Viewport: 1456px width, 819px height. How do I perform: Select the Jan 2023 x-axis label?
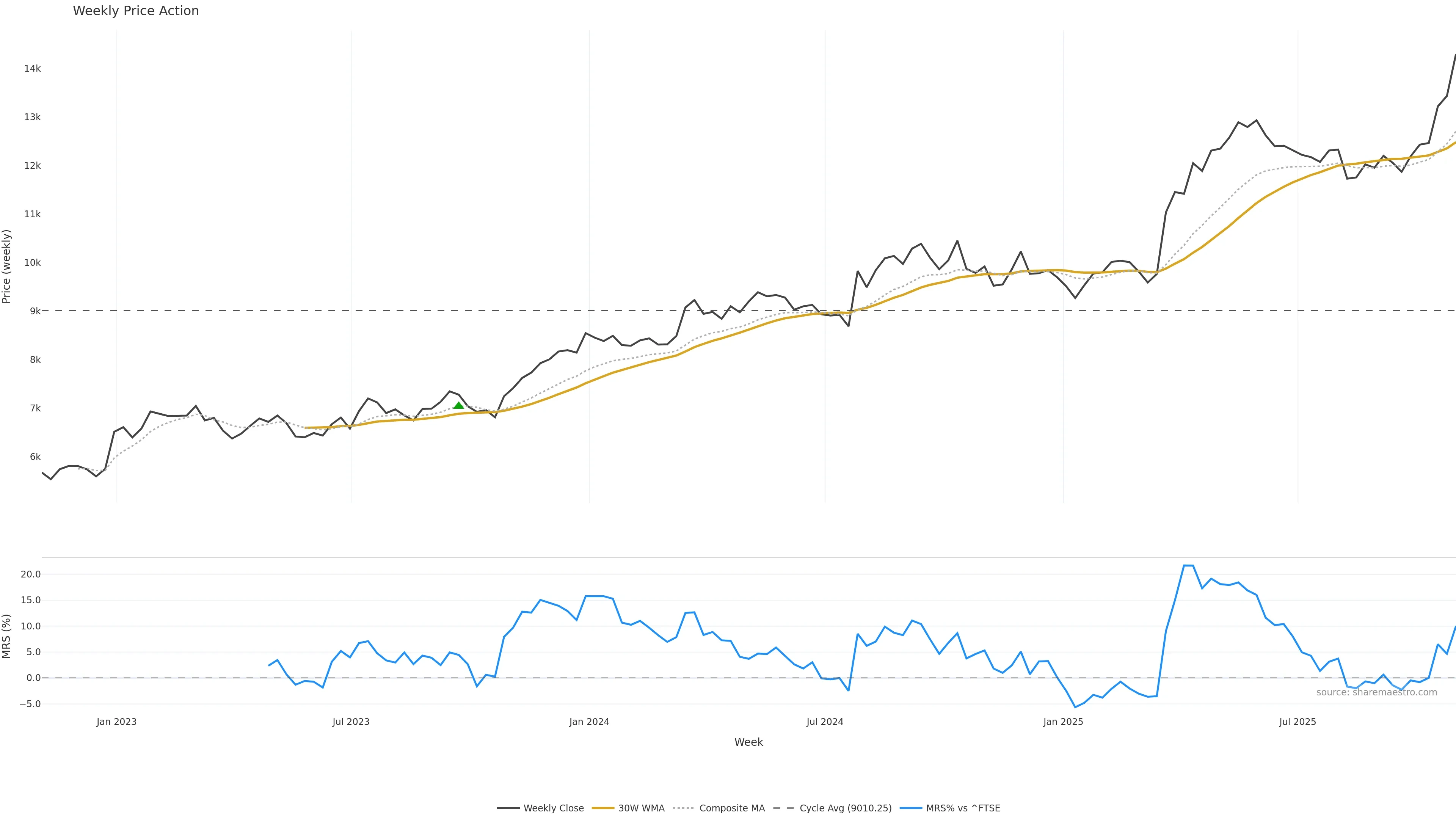(x=116, y=722)
